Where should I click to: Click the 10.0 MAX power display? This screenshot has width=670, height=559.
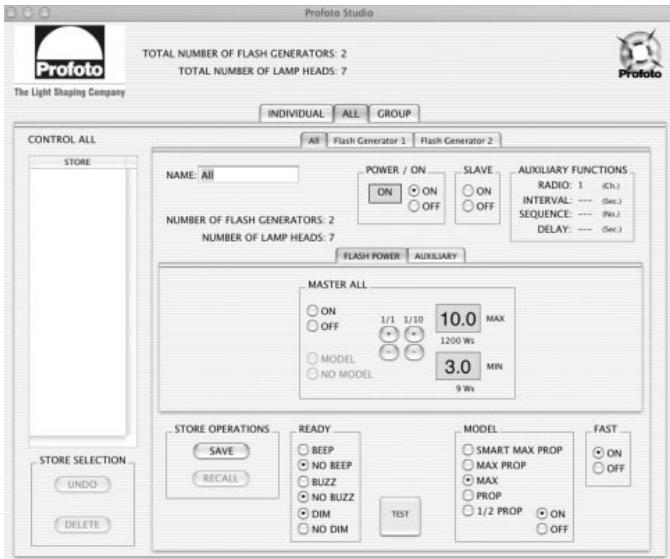point(458,319)
